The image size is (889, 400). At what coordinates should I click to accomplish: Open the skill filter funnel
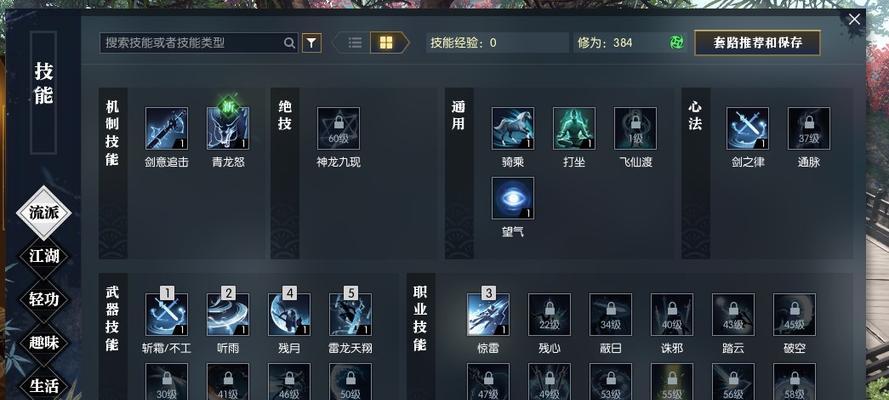tap(311, 42)
